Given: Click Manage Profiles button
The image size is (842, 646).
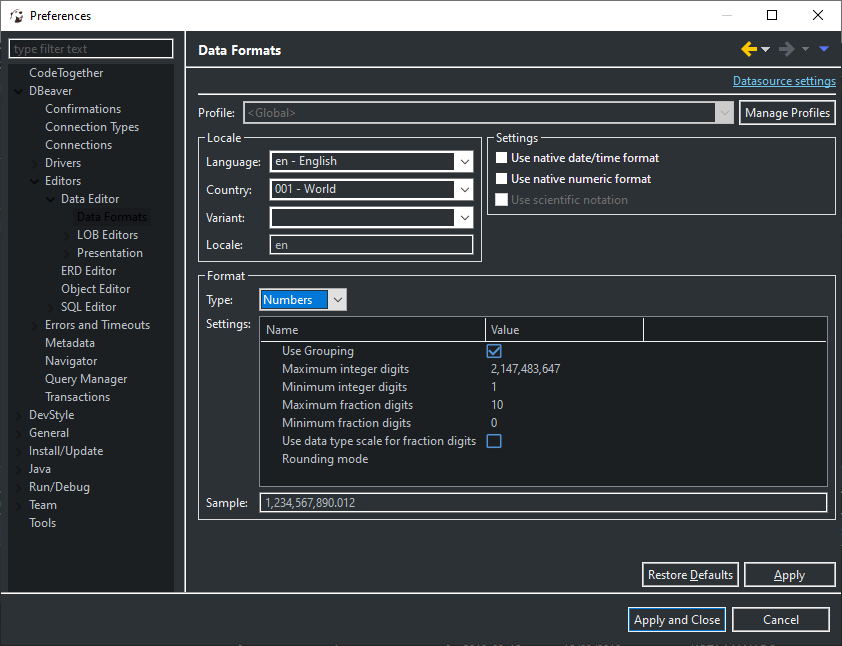Looking at the screenshot, I should [x=787, y=113].
